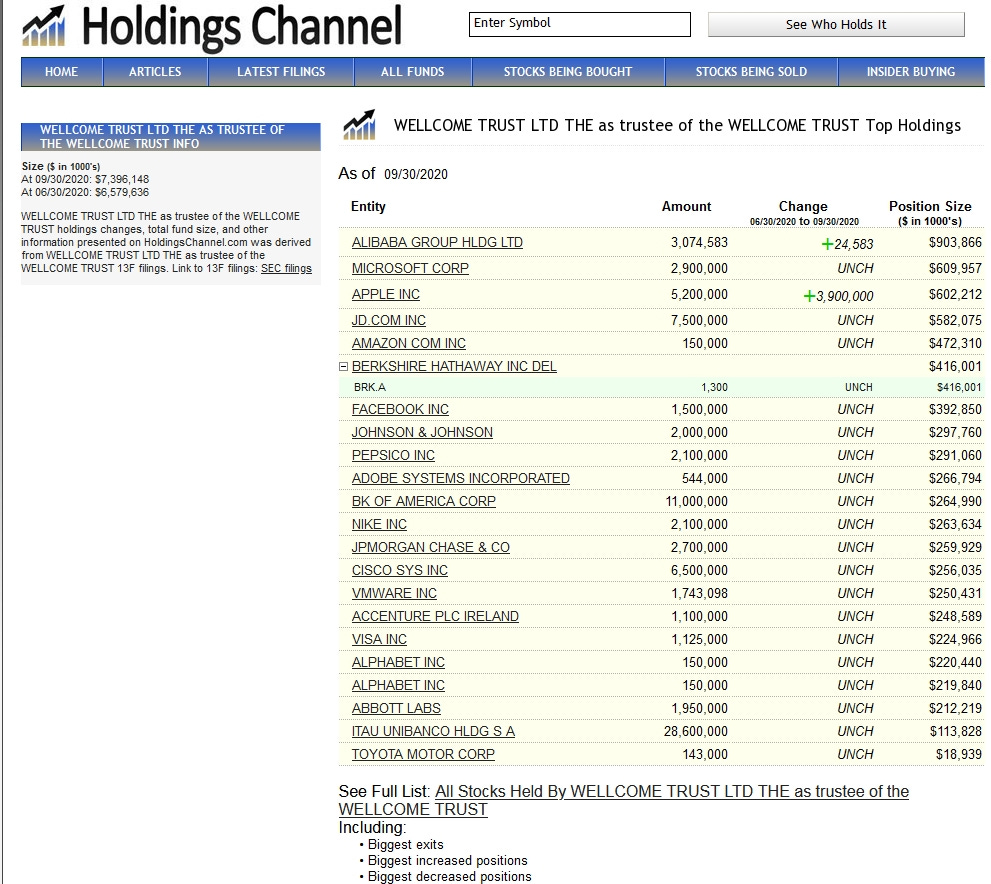Open JD.COM INC link
This screenshot has width=991, height=884.
(x=389, y=320)
